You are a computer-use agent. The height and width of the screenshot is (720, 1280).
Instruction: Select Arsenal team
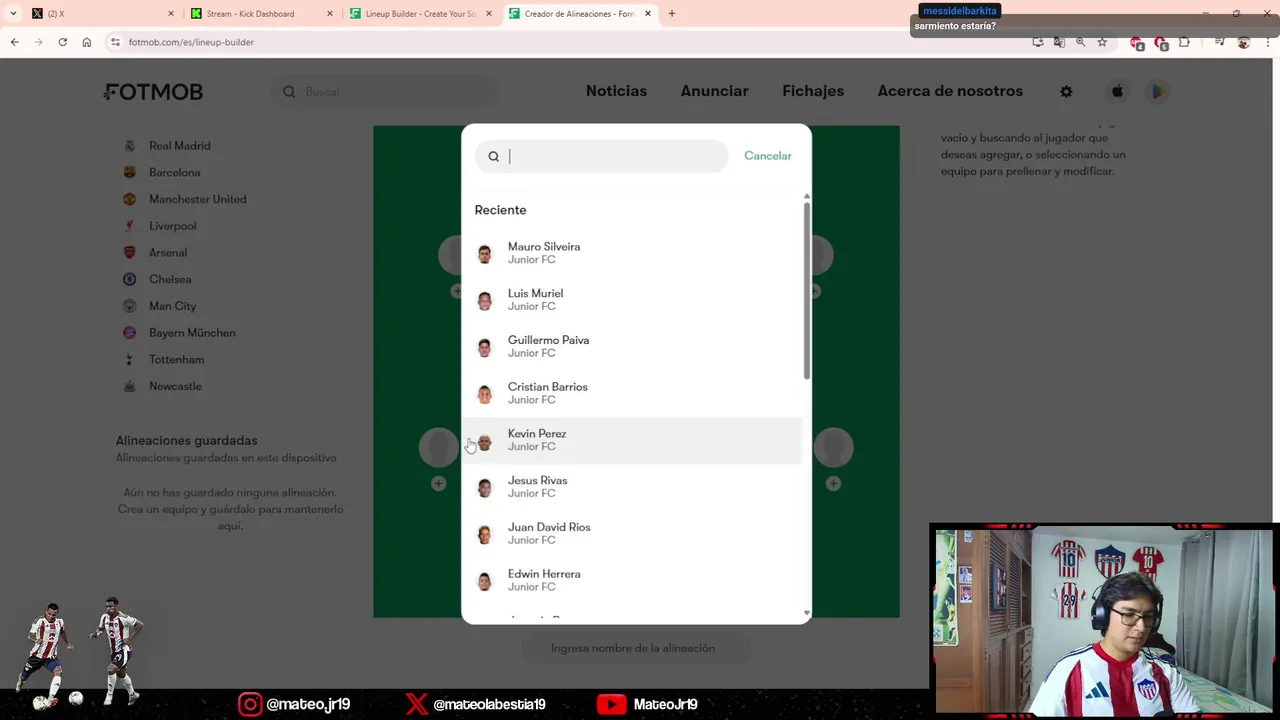pyautogui.click(x=168, y=253)
